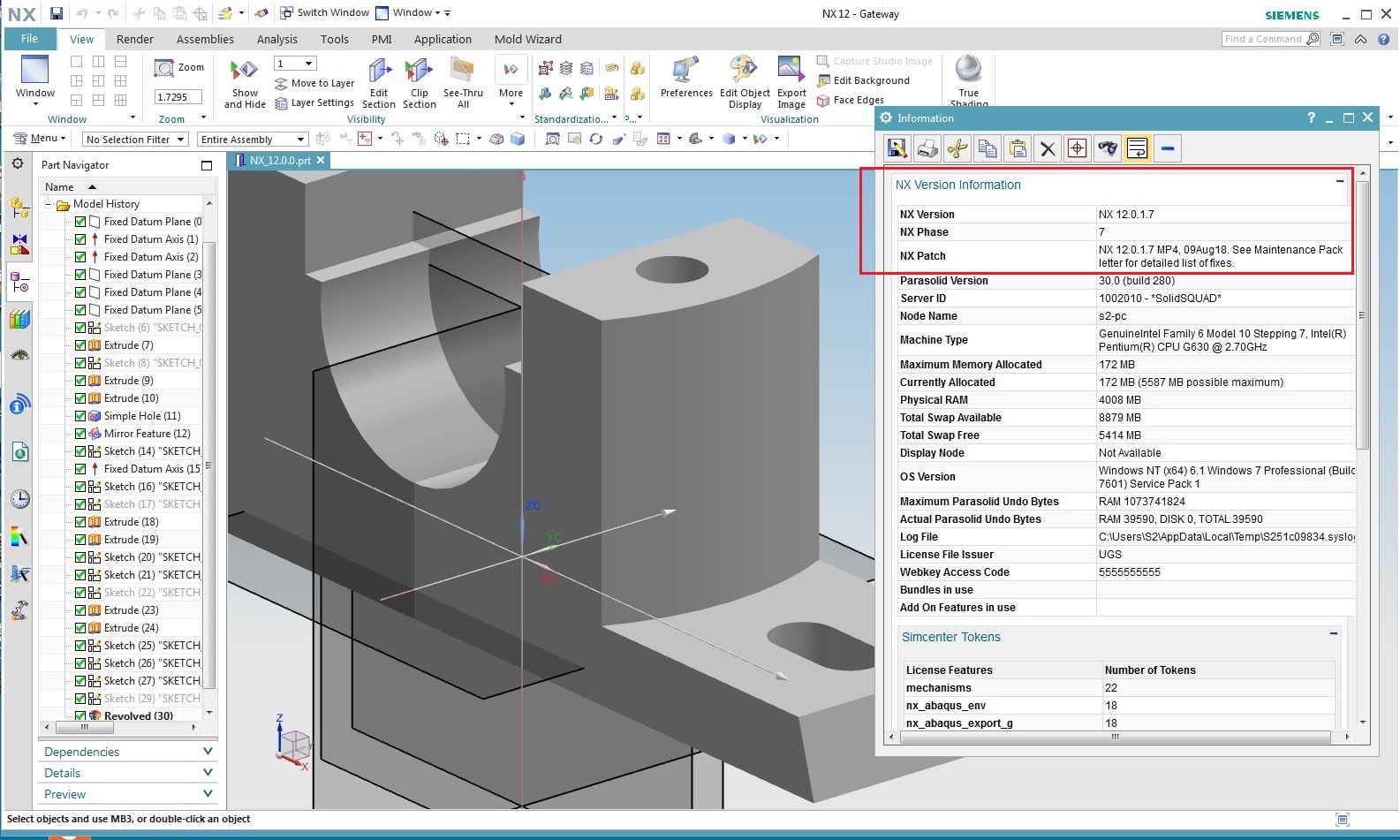Click the Save icon in title bar
This screenshot has width=1400, height=840.
pos(57,13)
